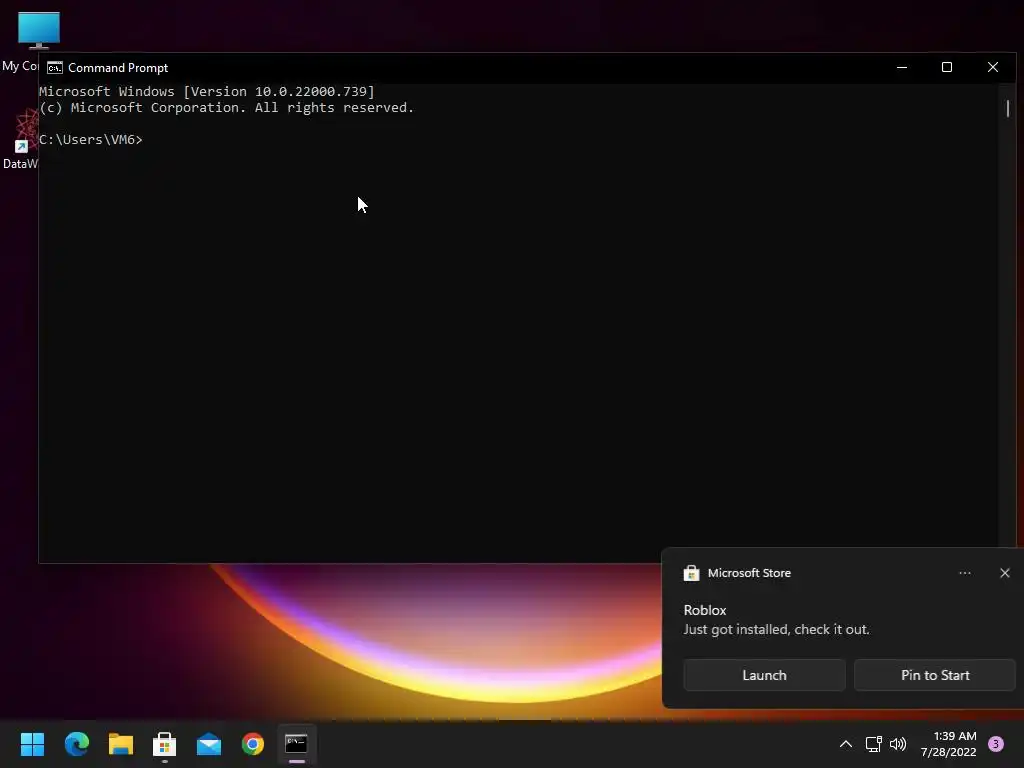Click the Microsoft Corporation copyright line
Viewport: 1024px width, 768px height.
(x=227, y=108)
